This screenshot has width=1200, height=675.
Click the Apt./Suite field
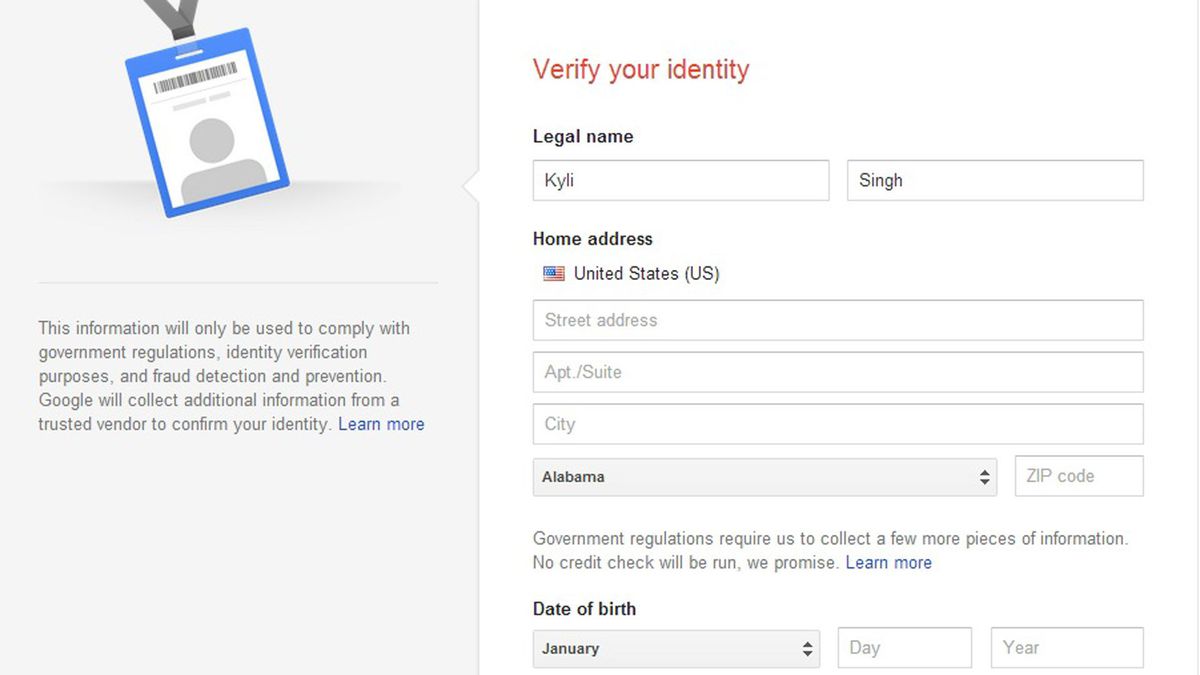tap(838, 372)
